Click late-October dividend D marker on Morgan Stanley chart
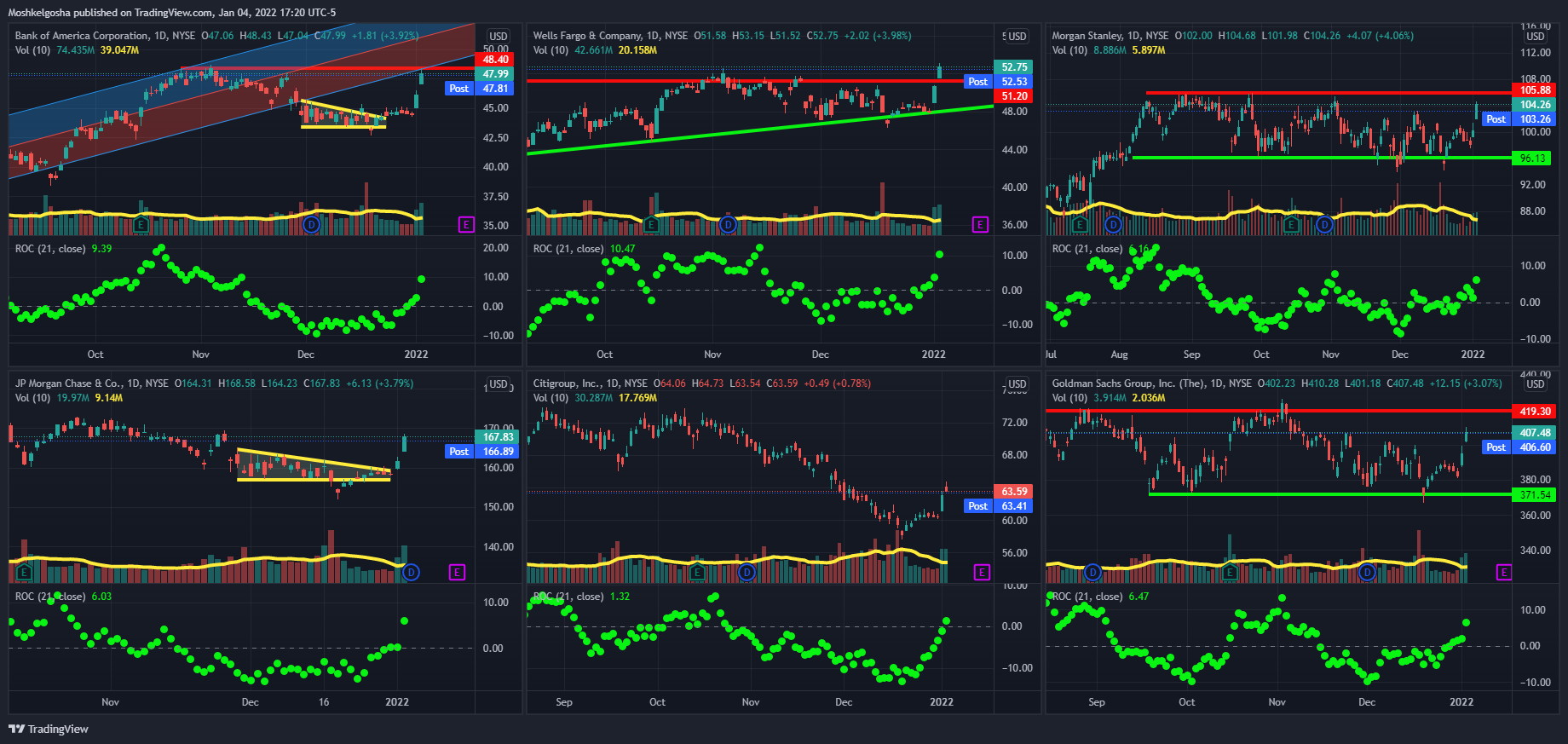 point(1324,225)
